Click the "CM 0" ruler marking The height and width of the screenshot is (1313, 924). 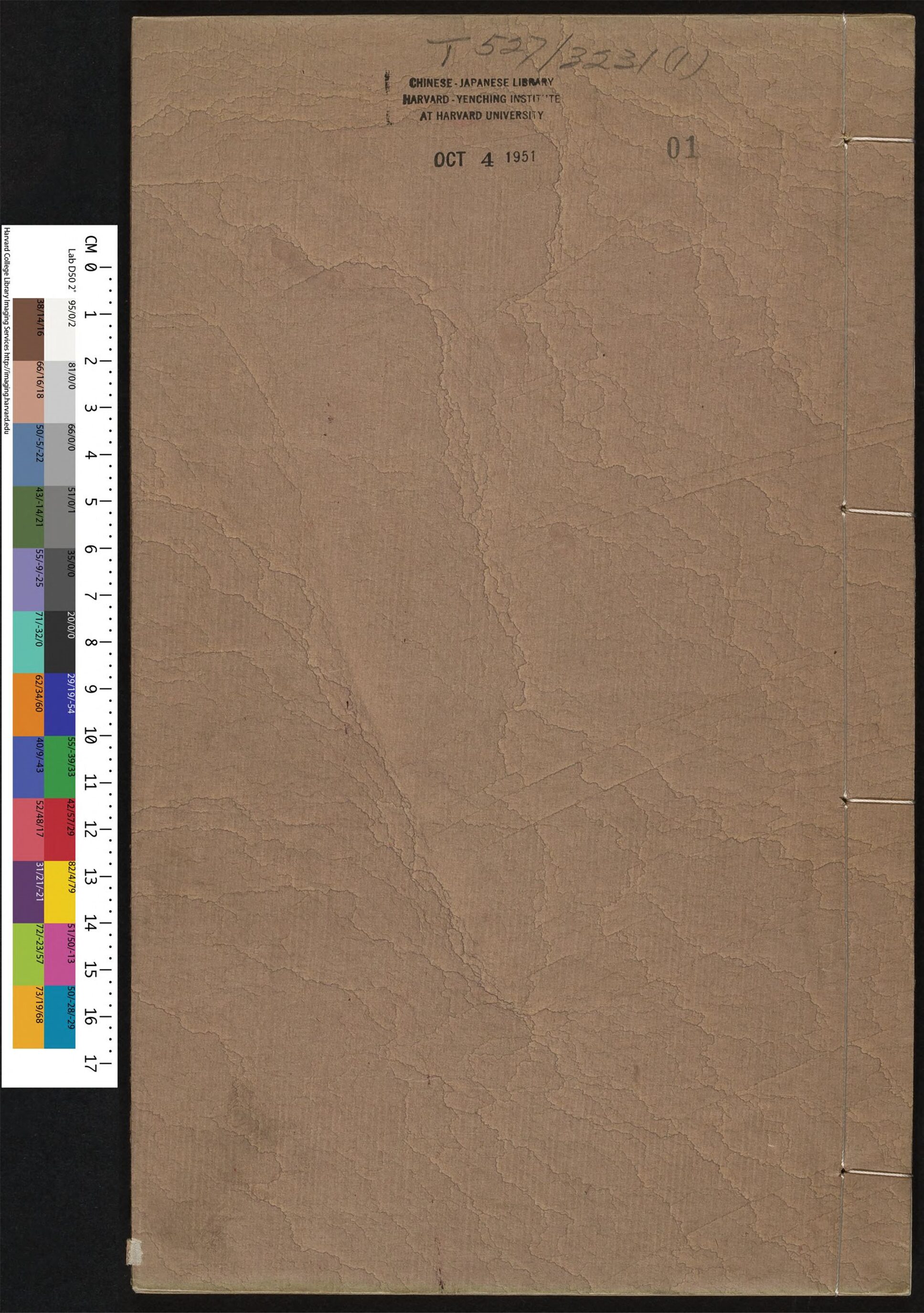[x=90, y=254]
